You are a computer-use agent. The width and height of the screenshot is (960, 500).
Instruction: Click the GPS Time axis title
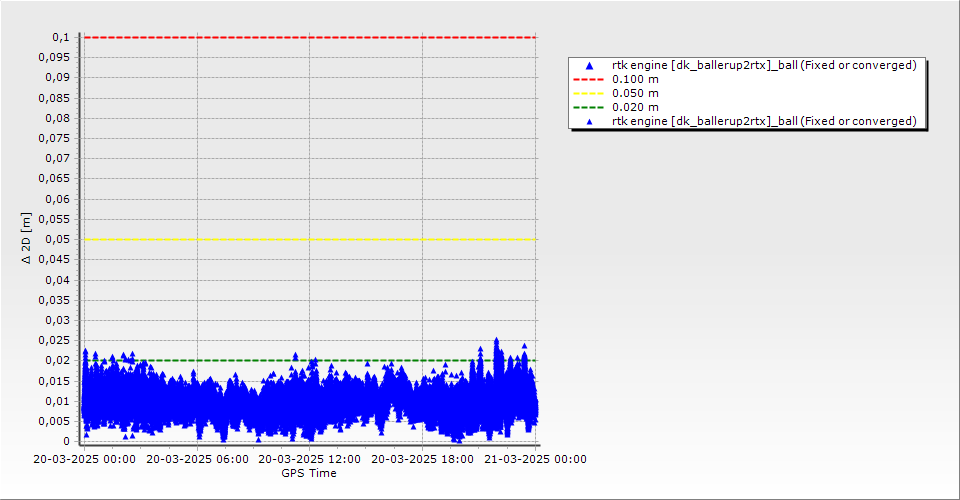point(309,473)
